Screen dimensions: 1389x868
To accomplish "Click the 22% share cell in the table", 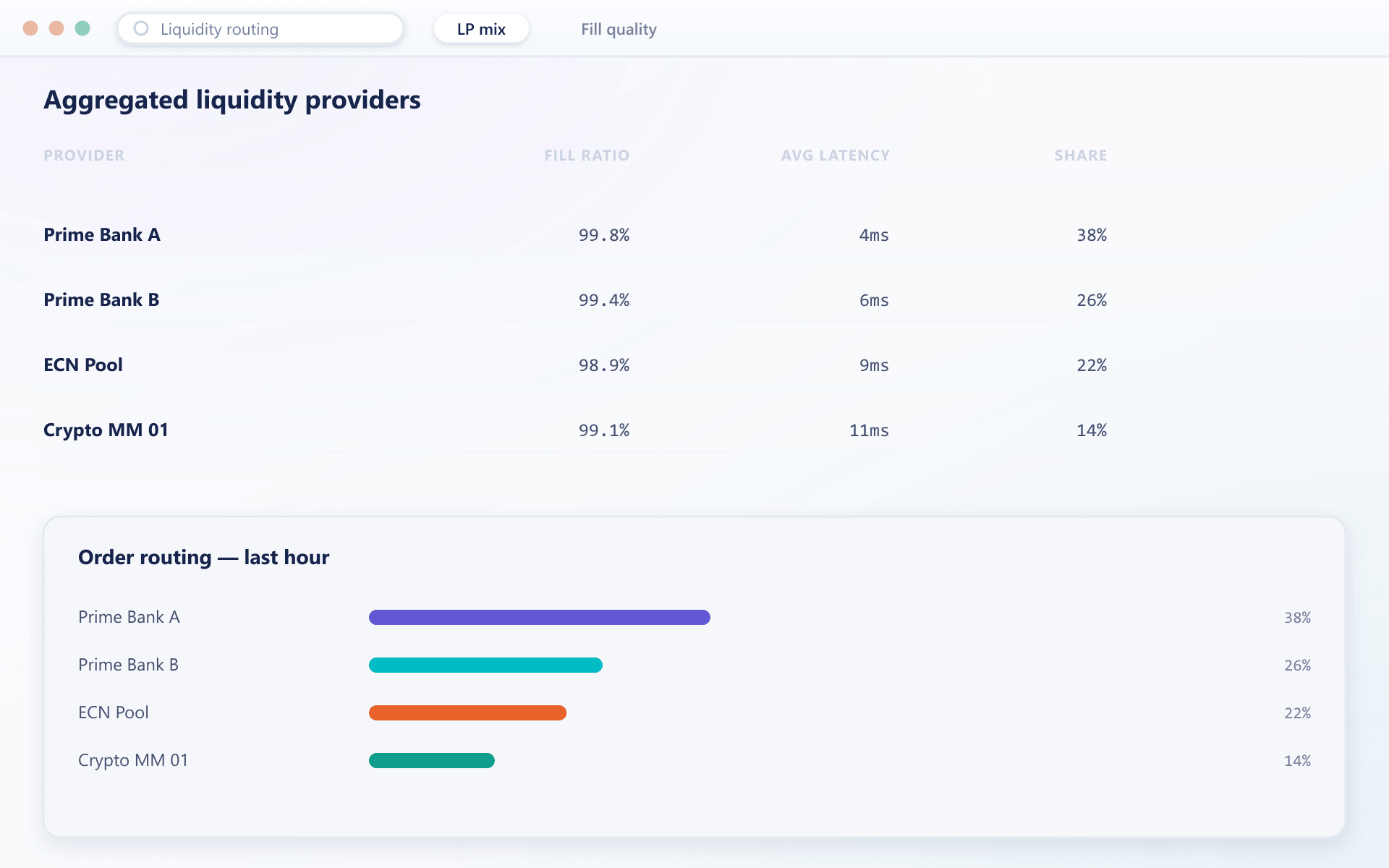I will pyautogui.click(x=1092, y=365).
